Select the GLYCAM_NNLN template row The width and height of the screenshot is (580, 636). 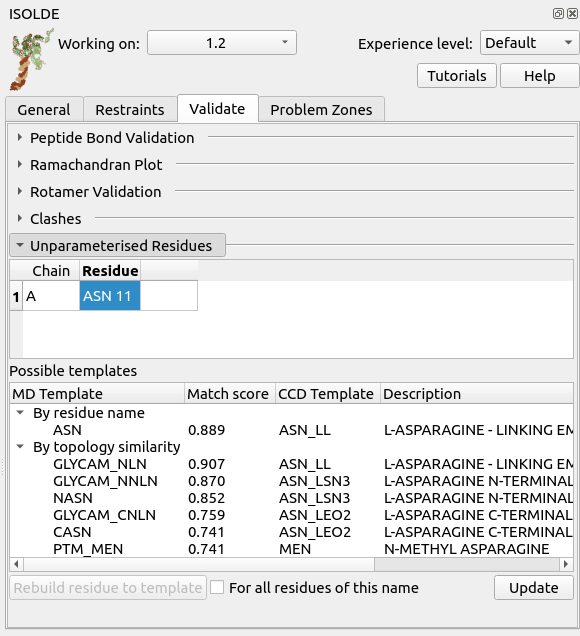click(291, 481)
